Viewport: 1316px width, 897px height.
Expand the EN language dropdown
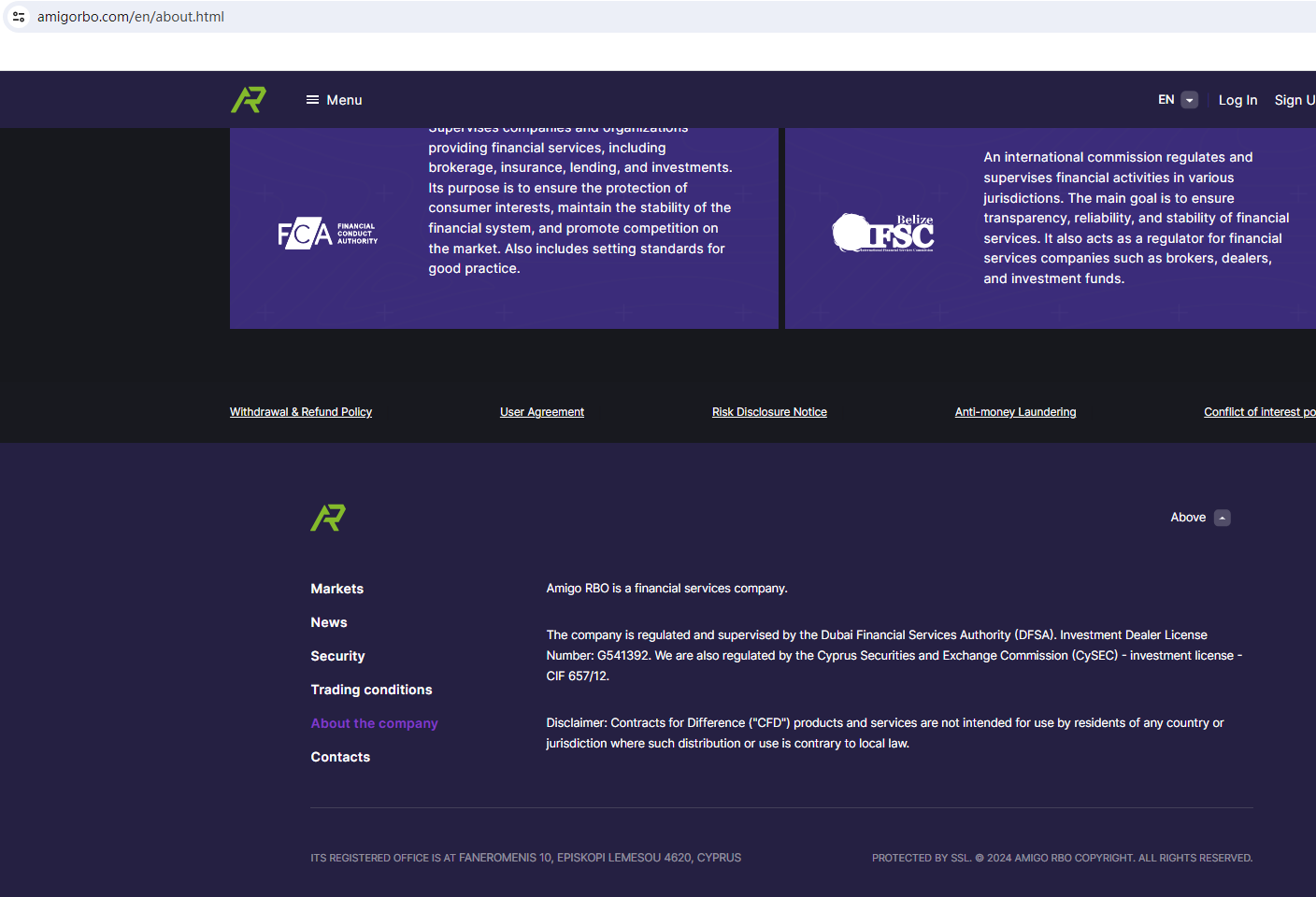coord(1189,100)
